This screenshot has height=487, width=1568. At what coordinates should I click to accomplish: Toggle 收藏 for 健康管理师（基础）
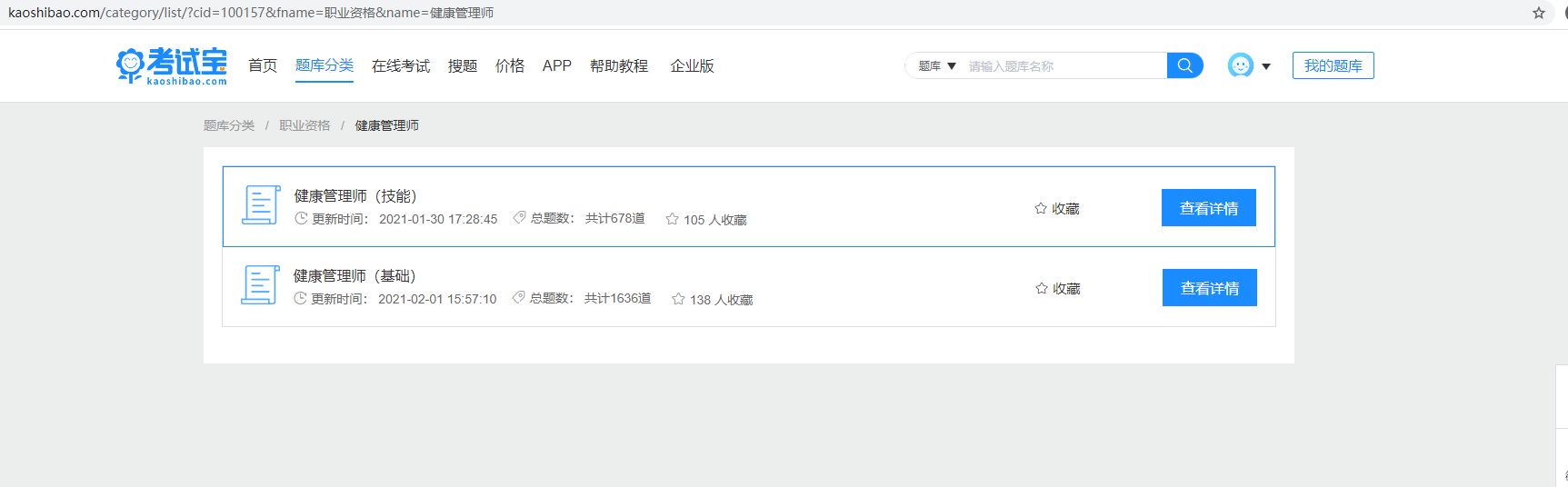pyautogui.click(x=1058, y=288)
